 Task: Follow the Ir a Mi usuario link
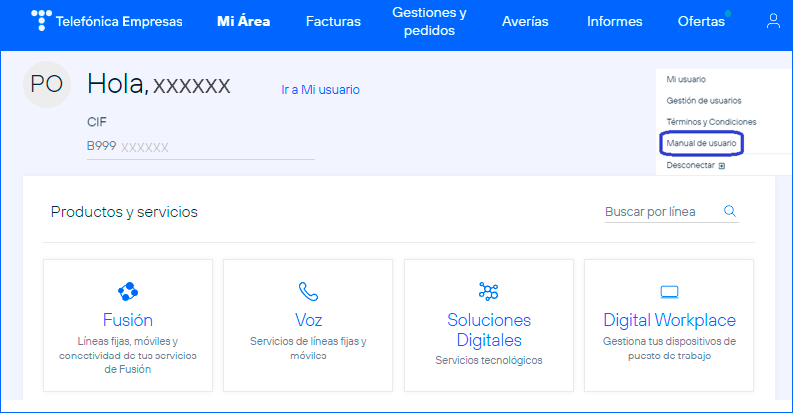320,90
